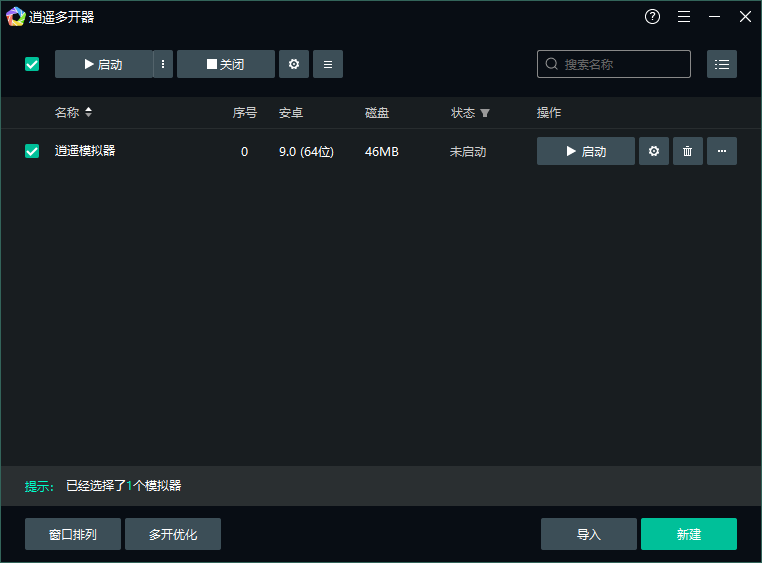The width and height of the screenshot is (762, 563).
Task: Sort the list by 名称 column
Action: click(88, 113)
